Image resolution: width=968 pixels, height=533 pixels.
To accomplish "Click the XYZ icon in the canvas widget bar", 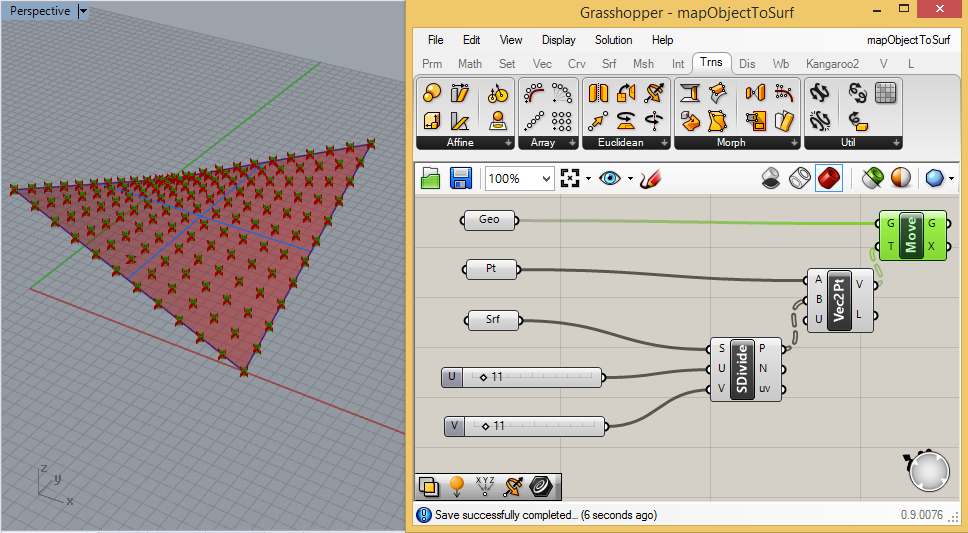I will tap(485, 487).
